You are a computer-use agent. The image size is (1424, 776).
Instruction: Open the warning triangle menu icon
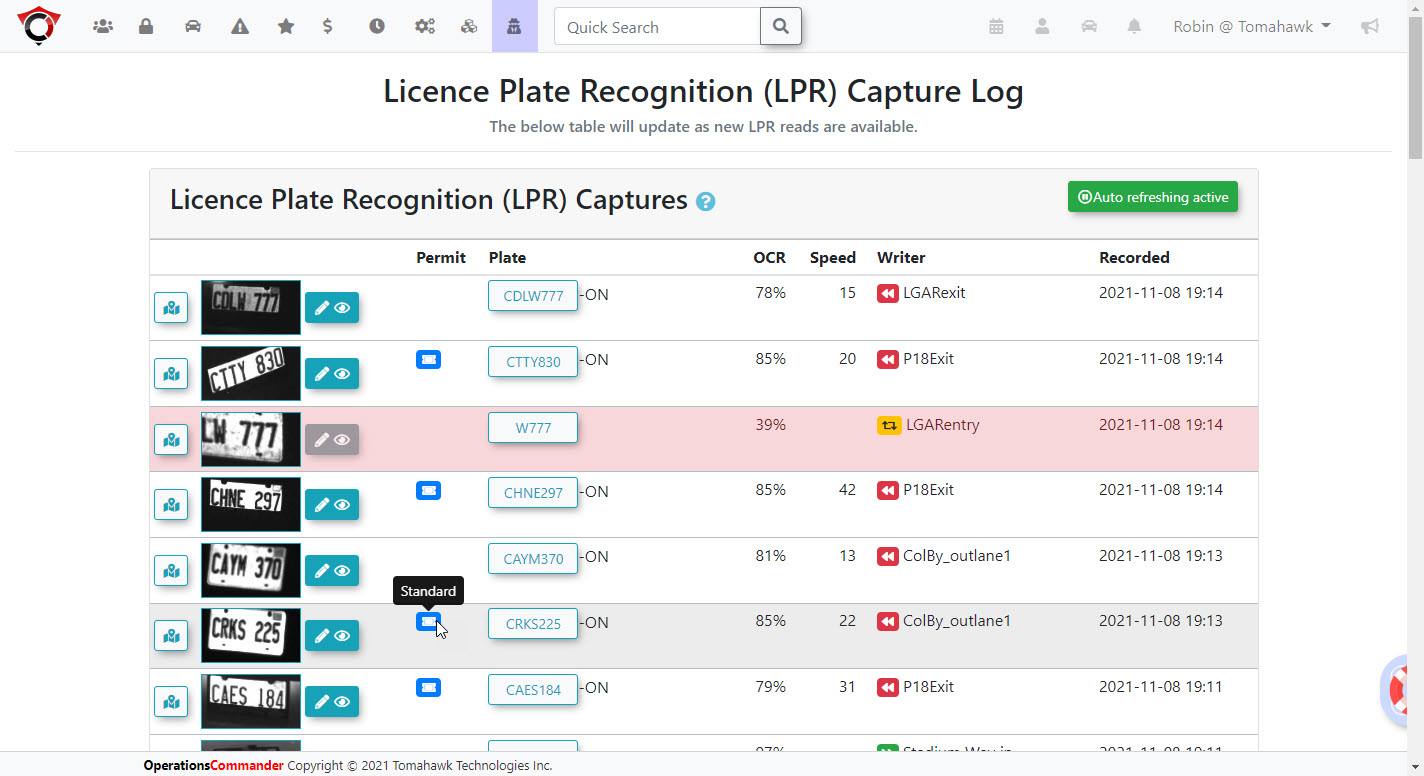coord(240,27)
